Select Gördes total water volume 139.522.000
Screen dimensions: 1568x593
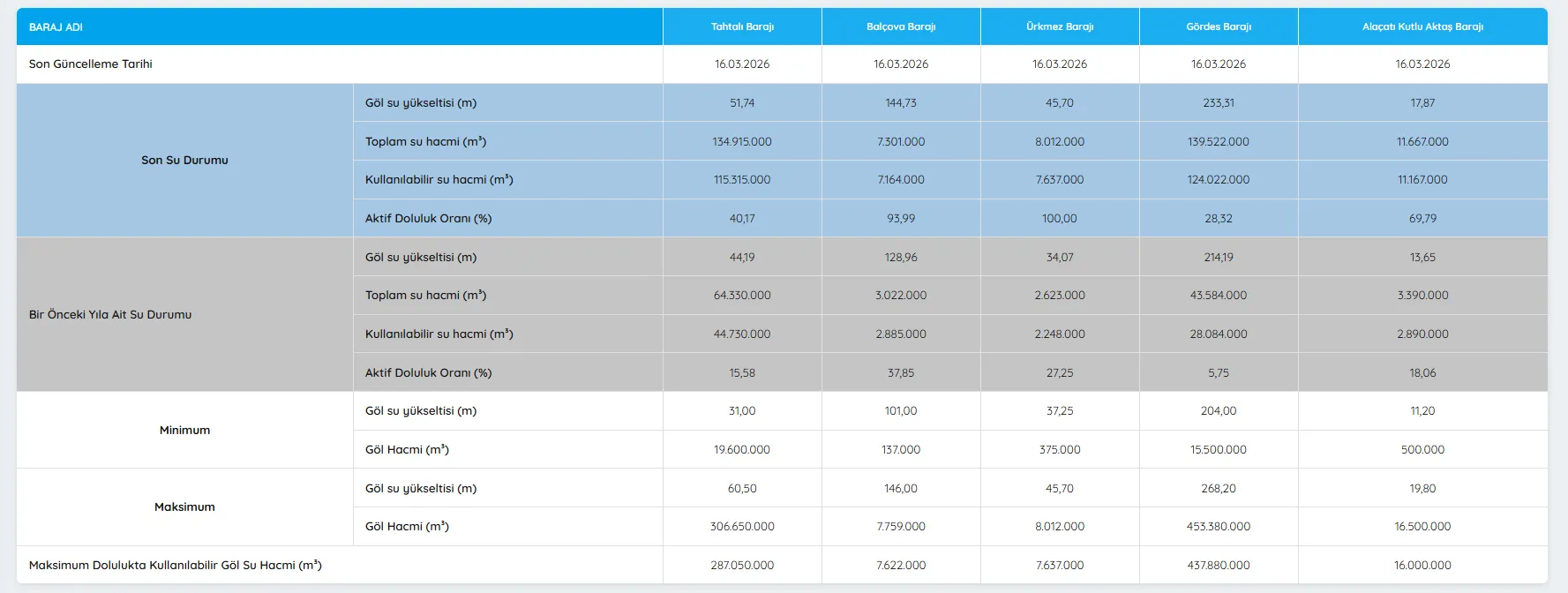[x=1219, y=142]
